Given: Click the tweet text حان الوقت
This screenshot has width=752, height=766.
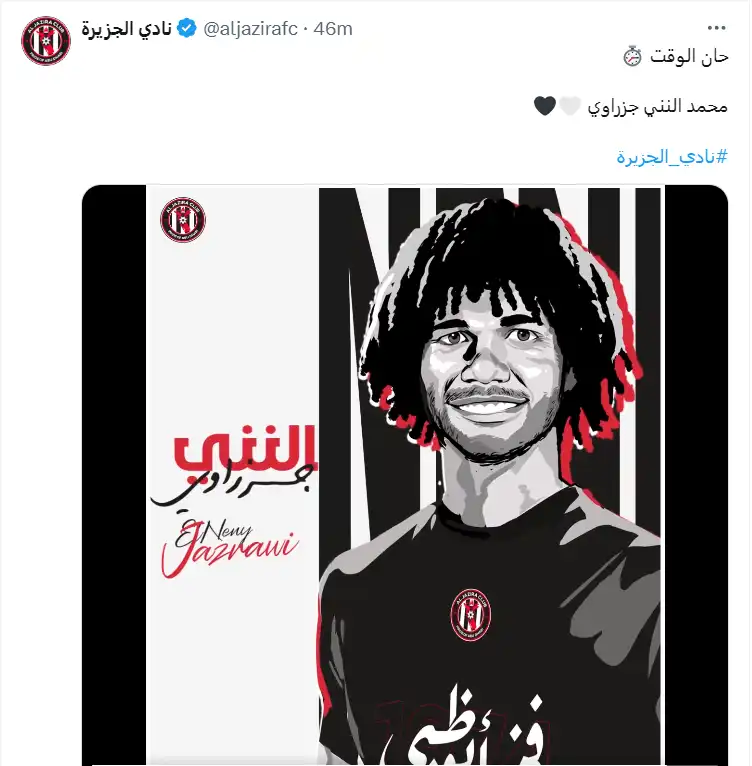Looking at the screenshot, I should [689, 57].
